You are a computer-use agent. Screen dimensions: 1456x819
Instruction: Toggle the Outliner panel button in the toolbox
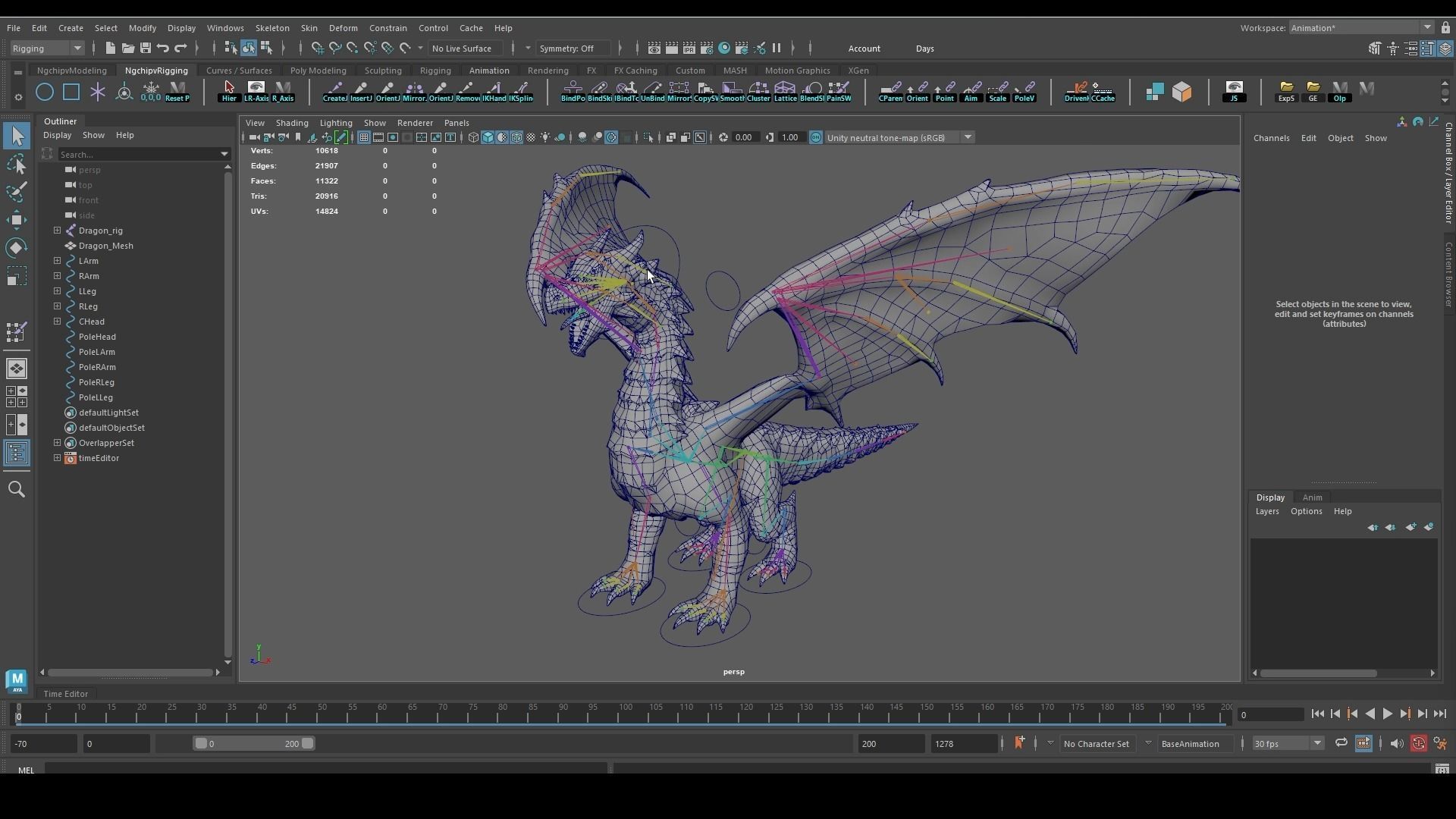coord(17,453)
